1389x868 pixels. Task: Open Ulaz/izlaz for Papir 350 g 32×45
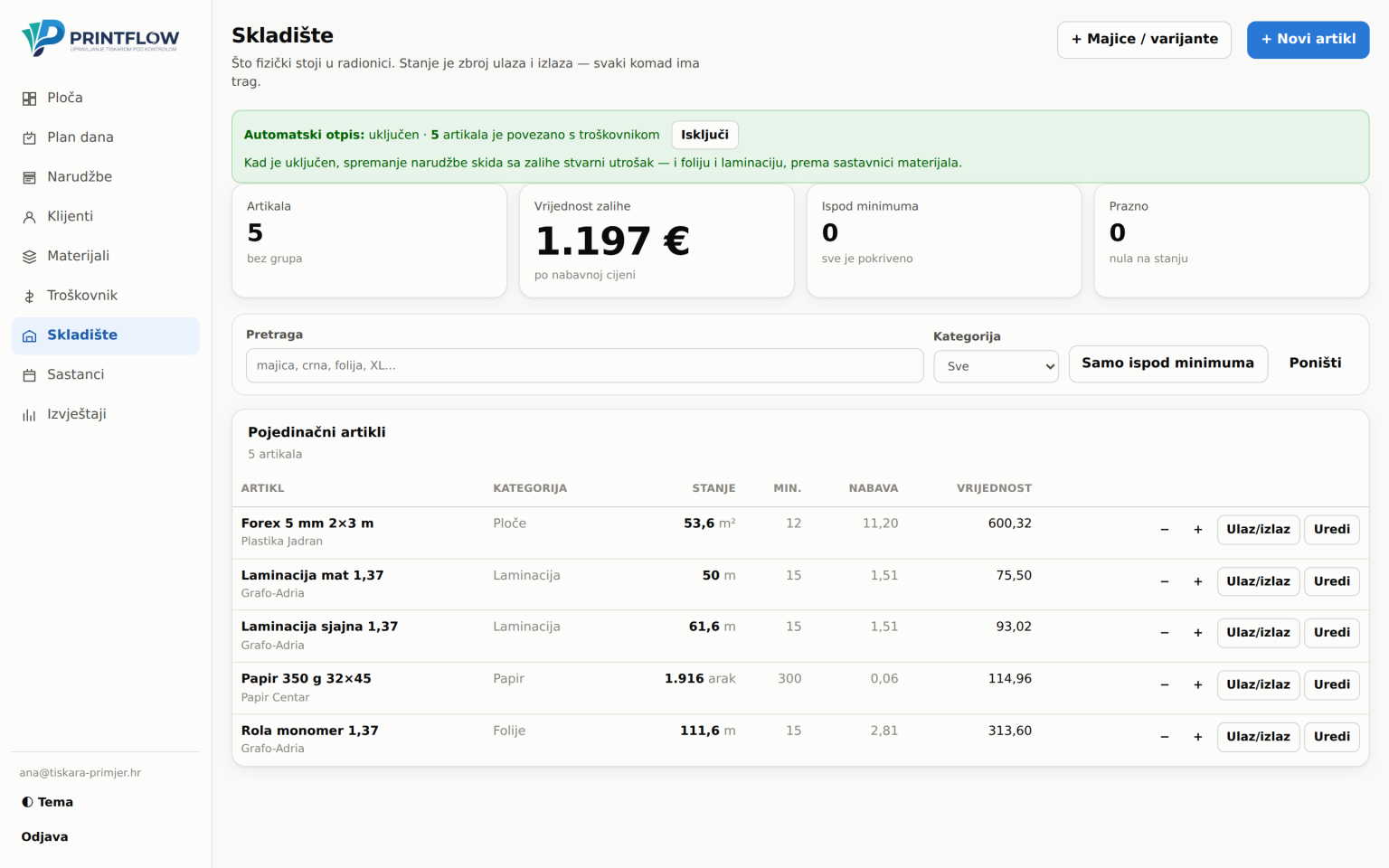[1258, 685]
